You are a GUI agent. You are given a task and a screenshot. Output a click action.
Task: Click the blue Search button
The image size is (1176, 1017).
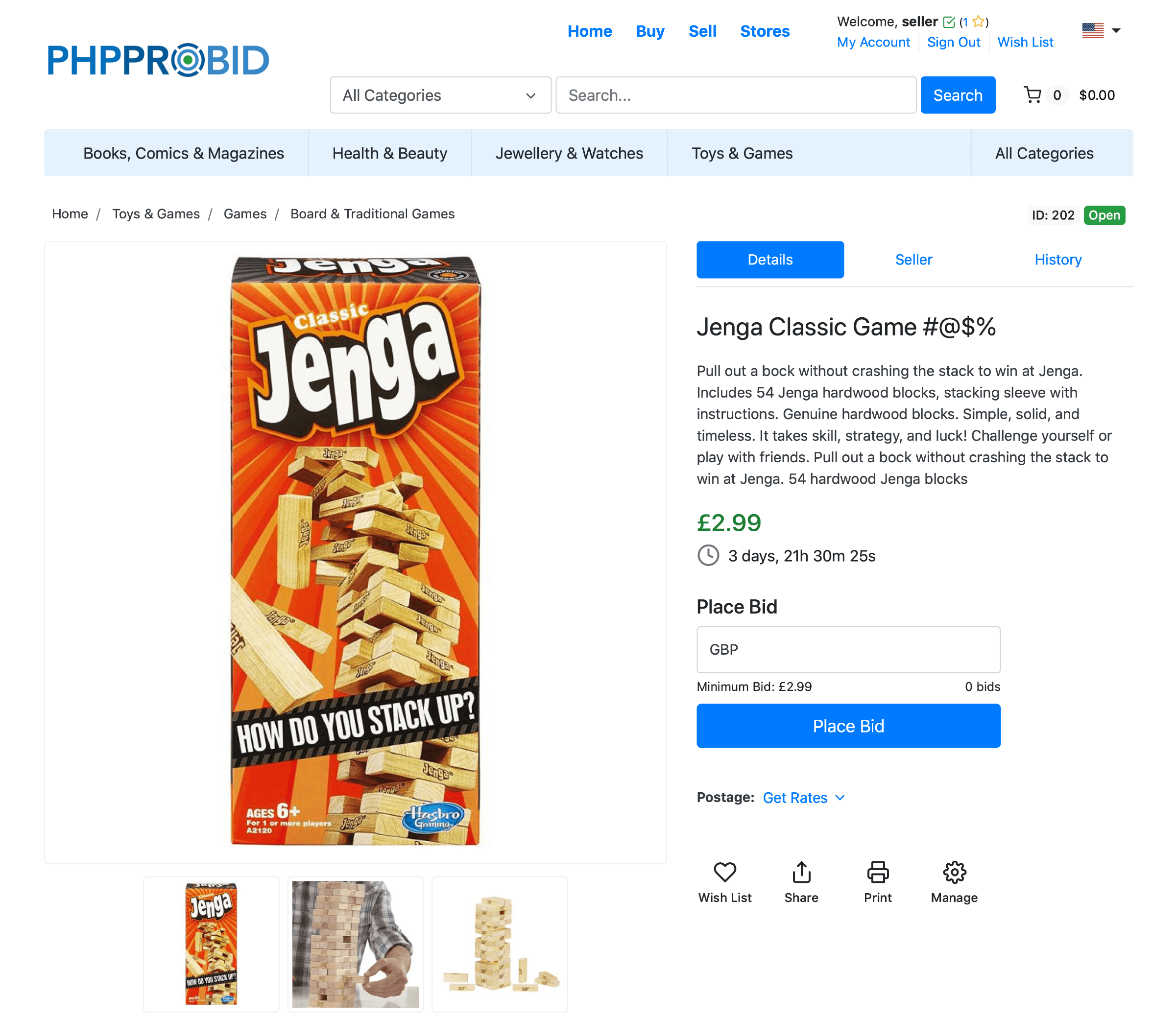(x=958, y=95)
